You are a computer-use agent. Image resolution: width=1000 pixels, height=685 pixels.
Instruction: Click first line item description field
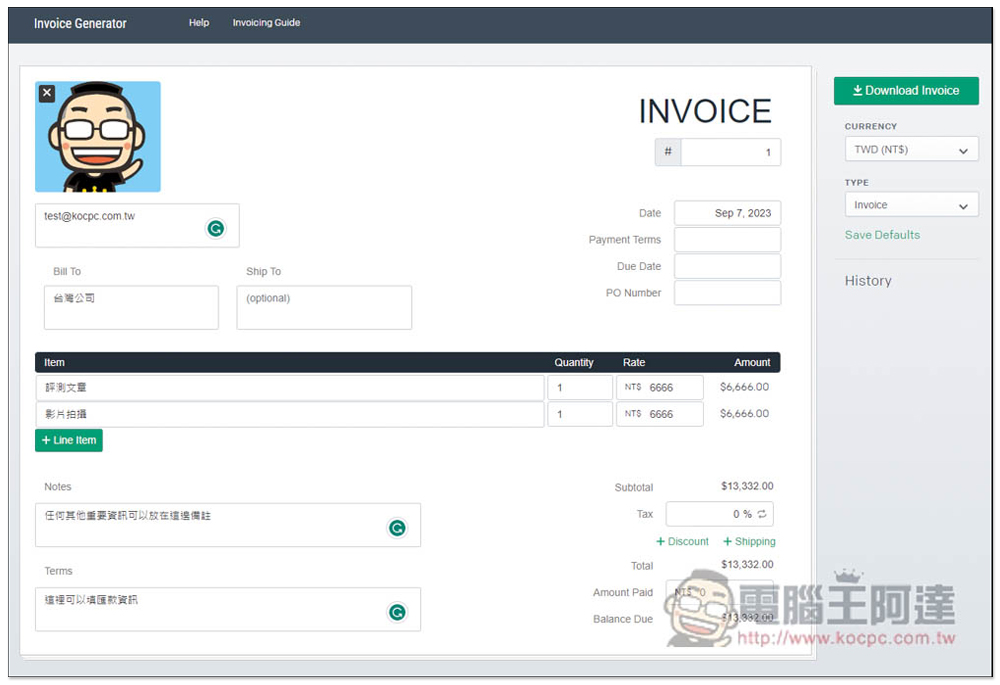(x=290, y=388)
